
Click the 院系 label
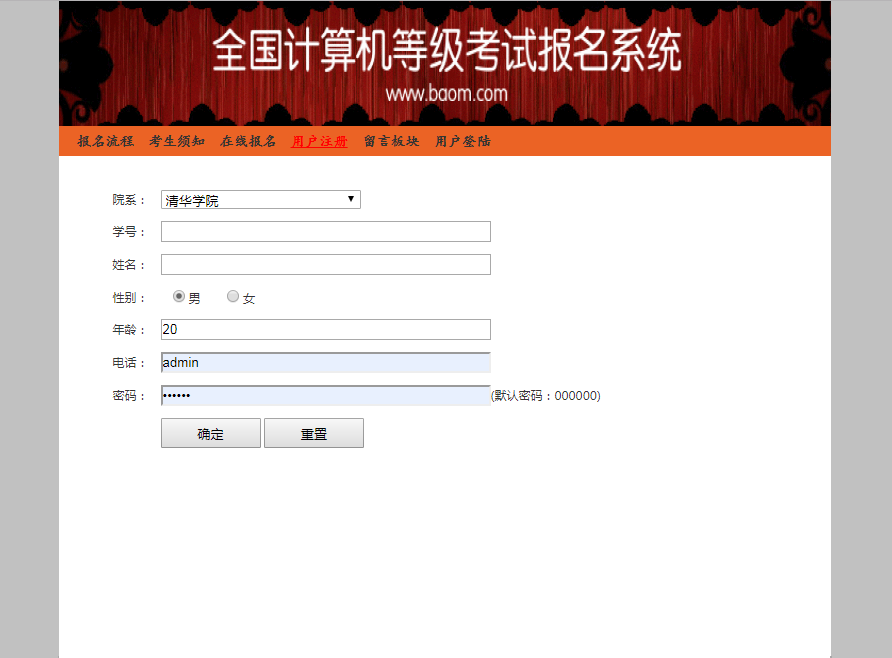pyautogui.click(x=129, y=200)
